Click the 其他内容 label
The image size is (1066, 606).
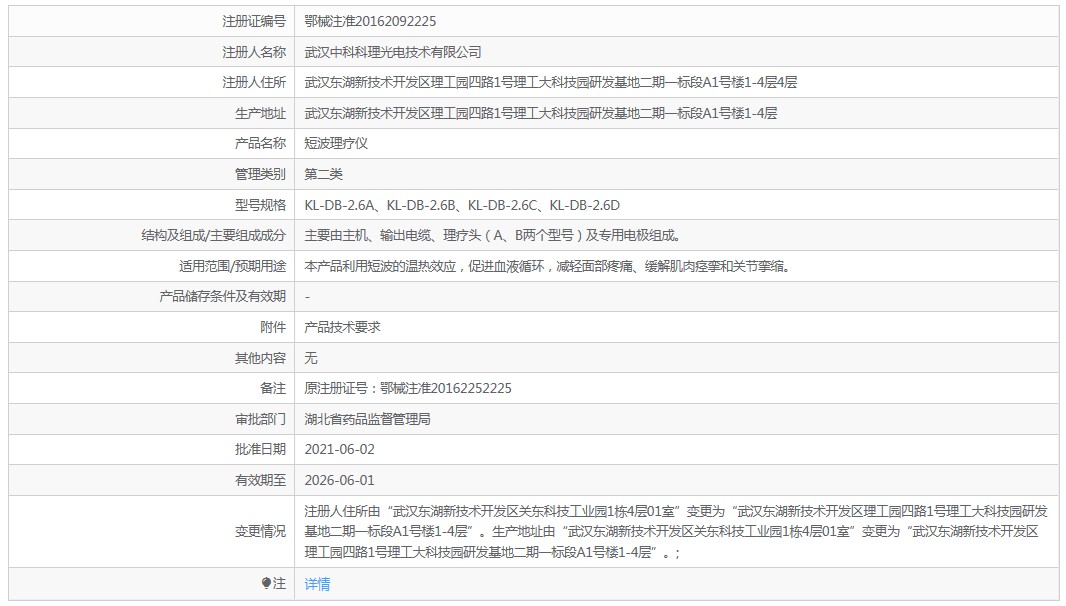(x=260, y=358)
